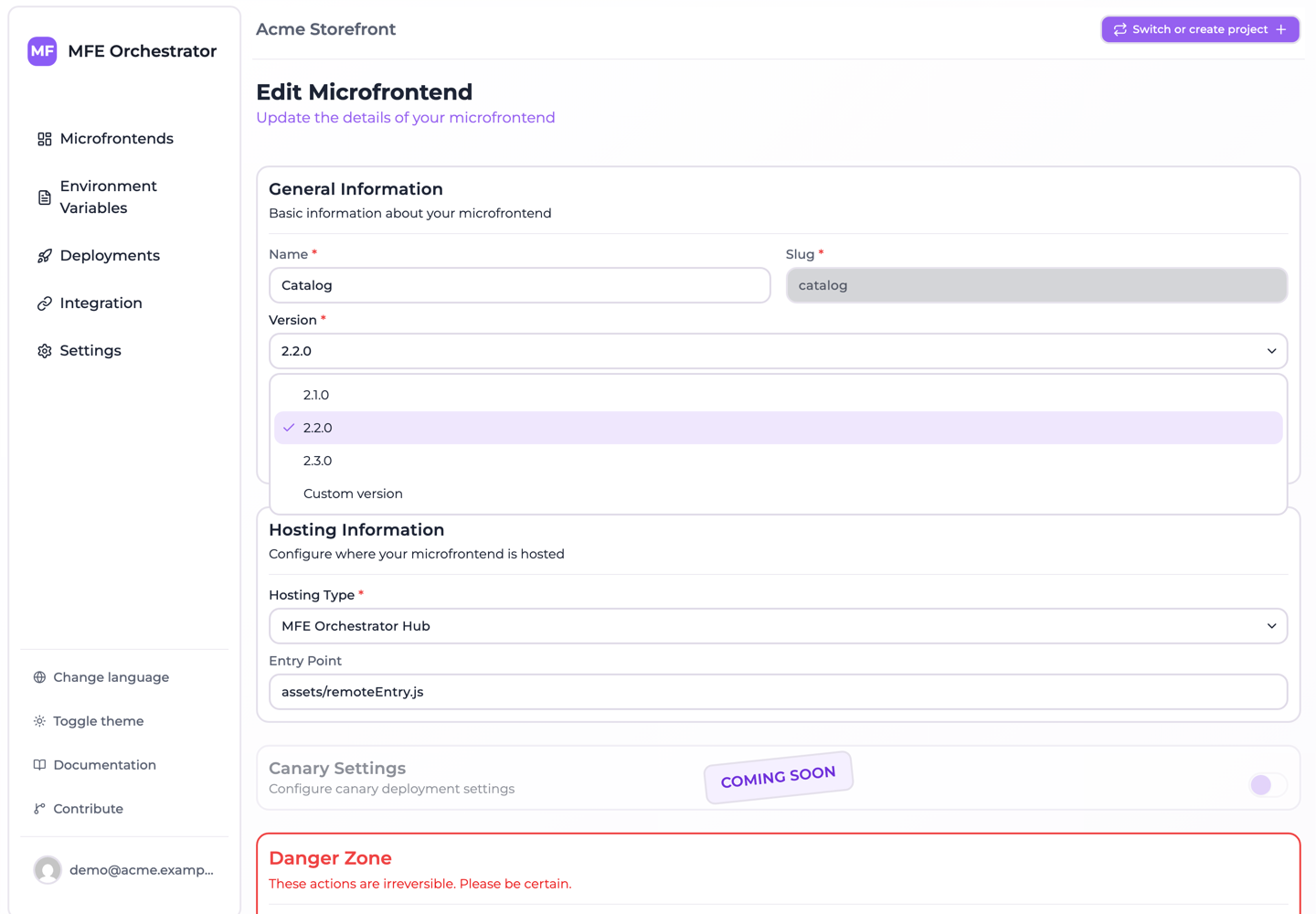The image size is (1316, 914).
Task: Select version 2.3.0 from the list
Action: point(778,461)
